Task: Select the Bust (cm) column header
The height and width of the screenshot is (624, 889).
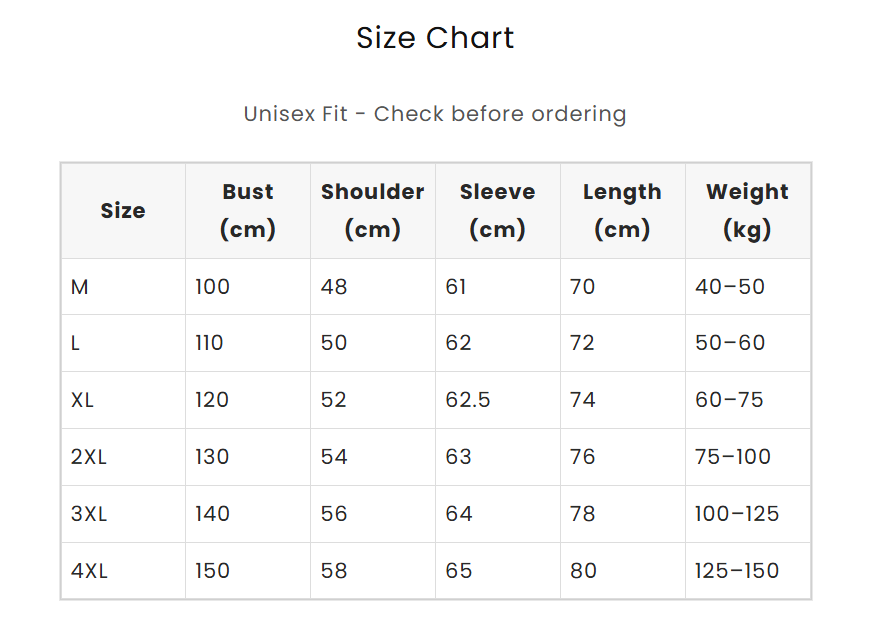Action: click(x=248, y=211)
